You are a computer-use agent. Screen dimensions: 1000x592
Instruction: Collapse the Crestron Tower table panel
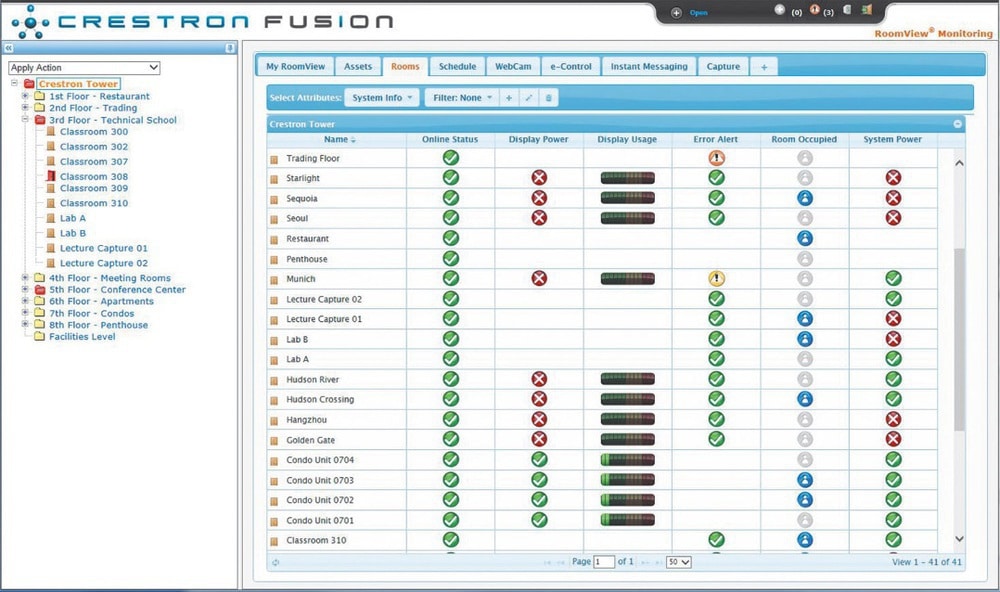(x=957, y=124)
